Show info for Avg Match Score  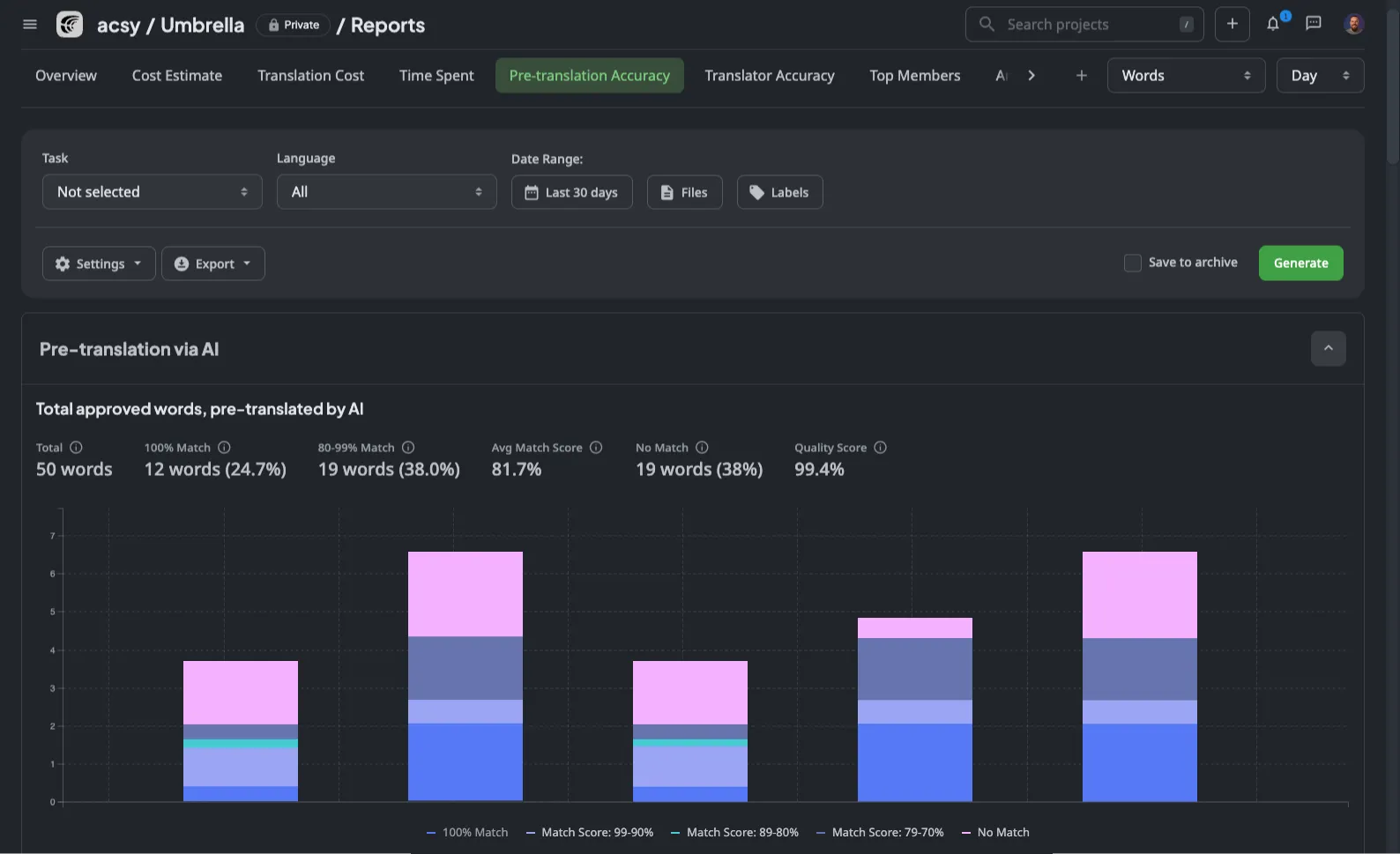click(x=596, y=448)
